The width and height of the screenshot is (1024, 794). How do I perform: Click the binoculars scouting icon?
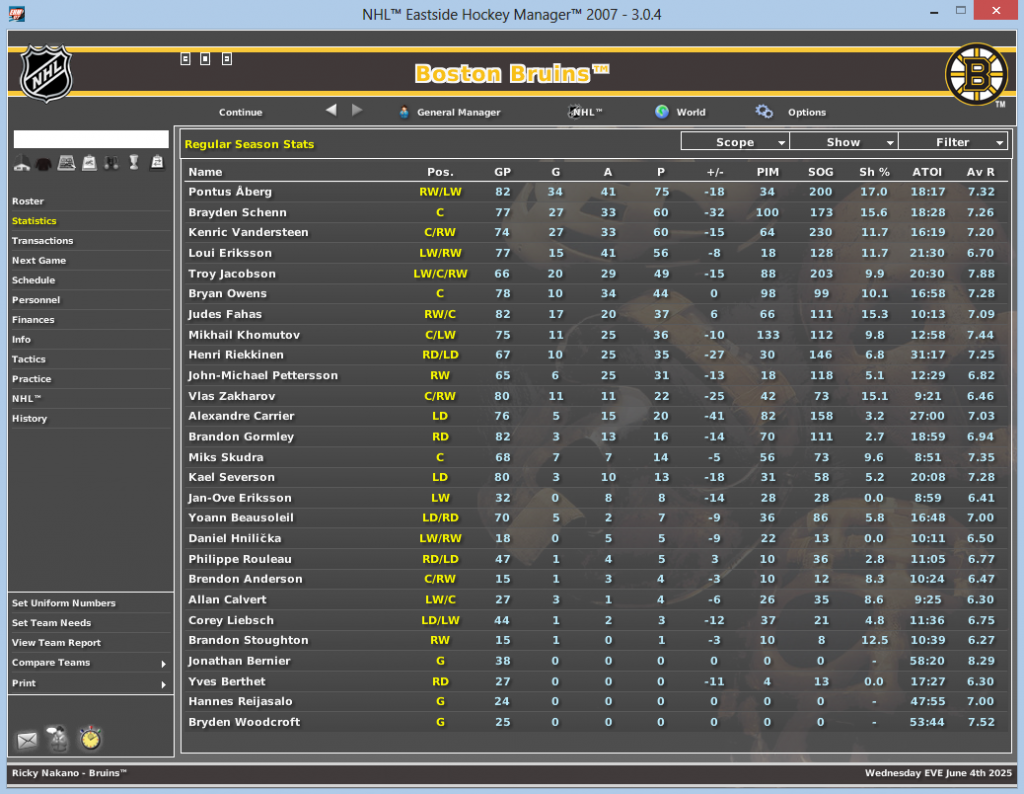pyautogui.click(x=112, y=163)
